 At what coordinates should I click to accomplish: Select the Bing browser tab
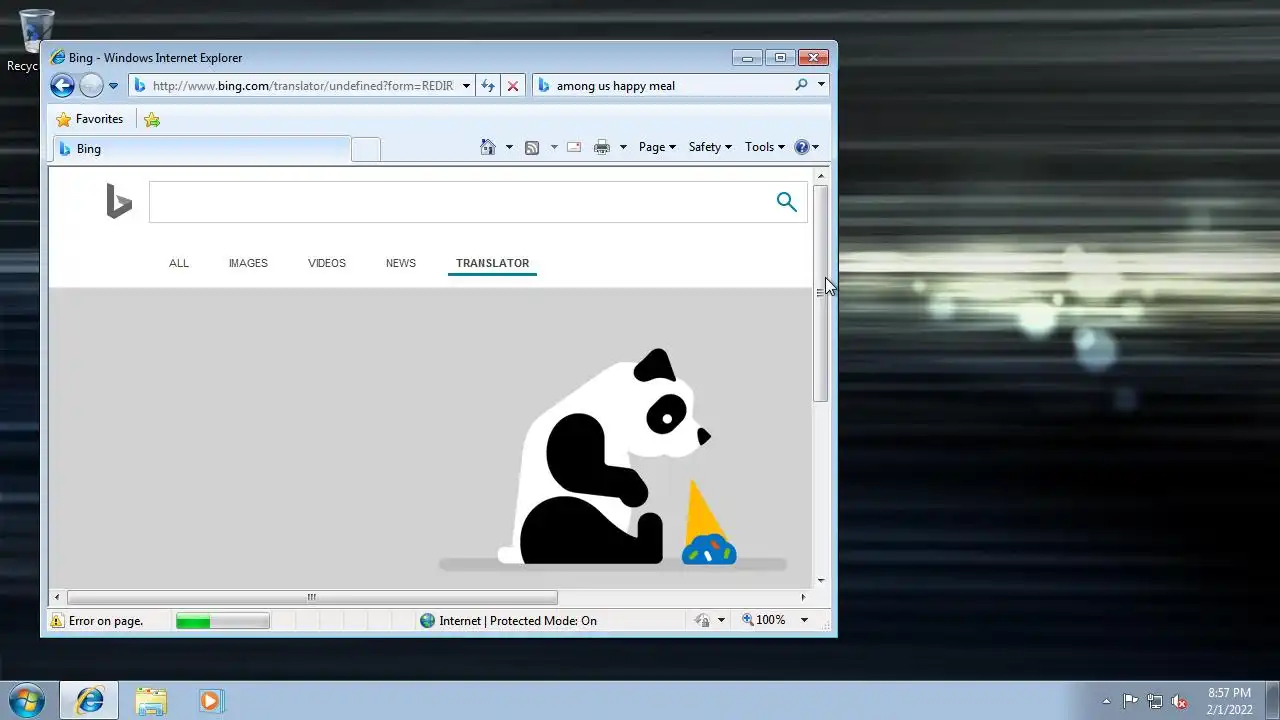(x=200, y=149)
